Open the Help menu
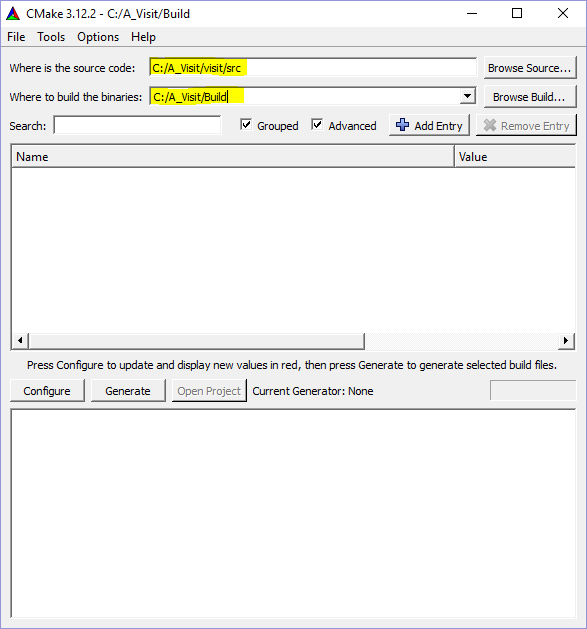587x629 pixels. (143, 37)
